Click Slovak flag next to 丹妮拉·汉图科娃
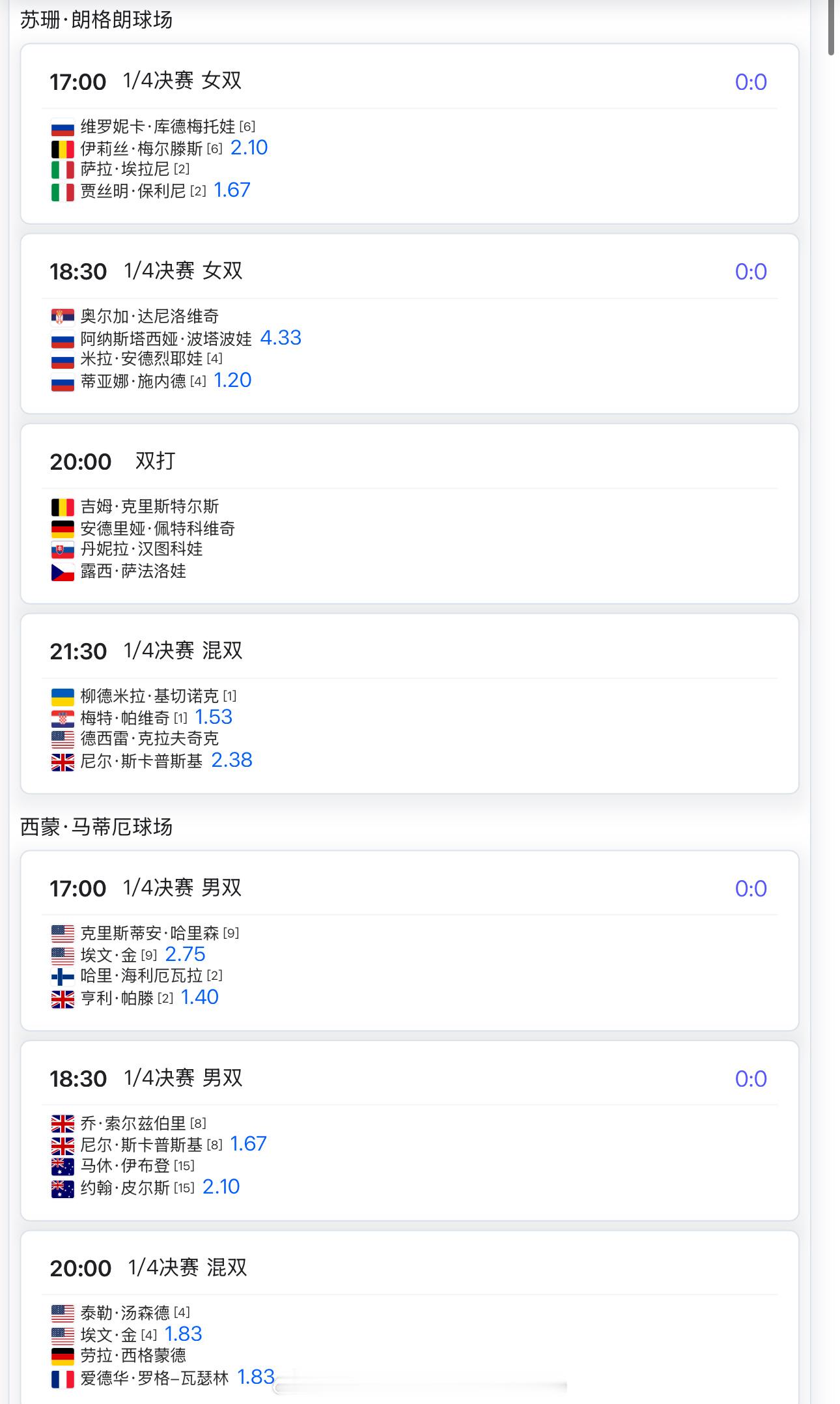The width and height of the screenshot is (840, 1404). point(63,550)
